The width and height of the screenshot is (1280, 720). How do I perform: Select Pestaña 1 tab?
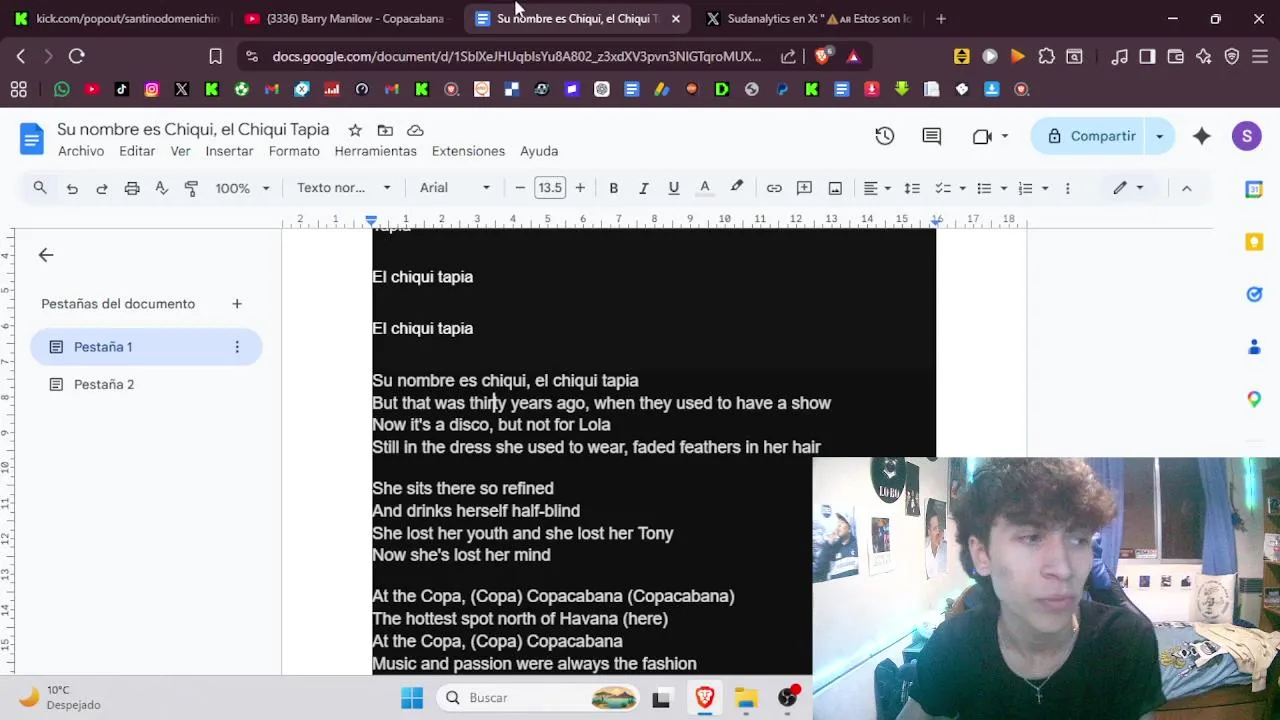[146, 347]
